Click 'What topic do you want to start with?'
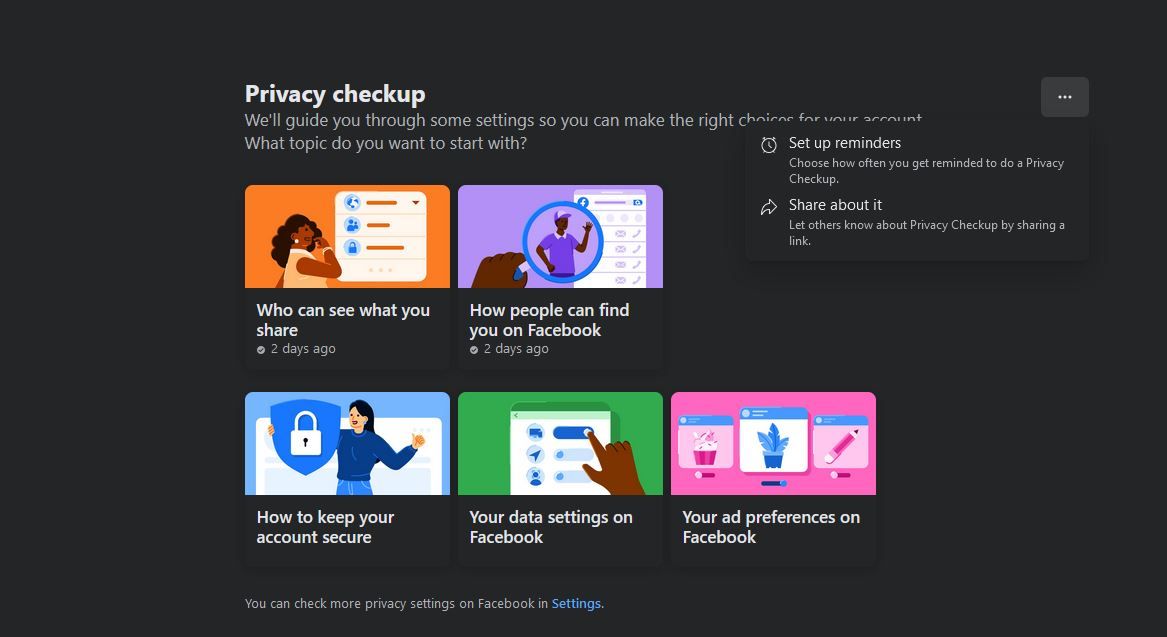The image size is (1167, 637). [x=386, y=143]
